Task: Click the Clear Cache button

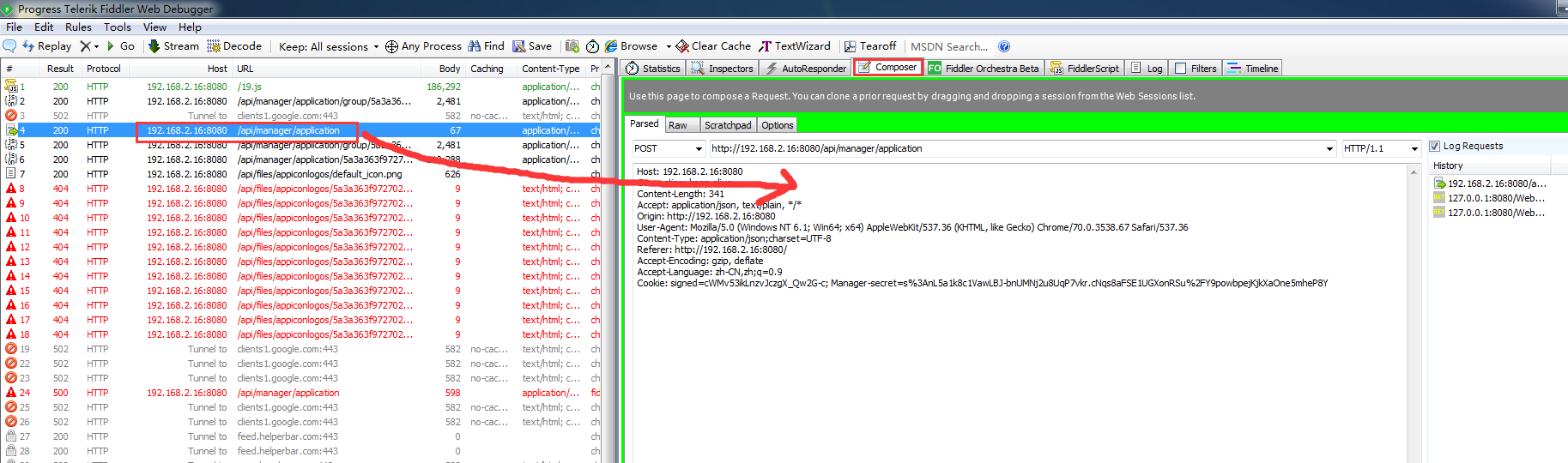Action: pos(713,46)
